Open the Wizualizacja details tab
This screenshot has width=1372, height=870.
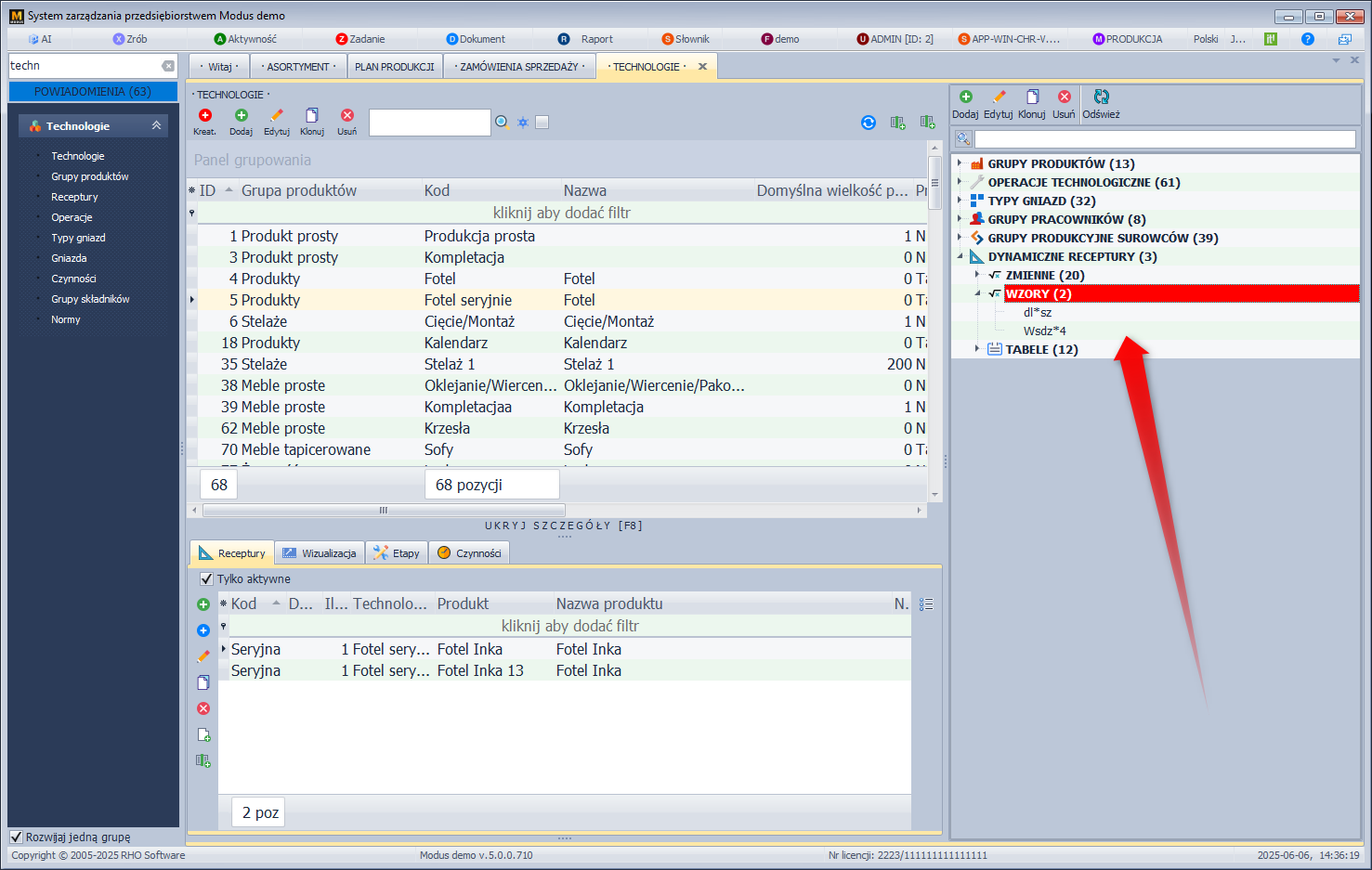[320, 553]
